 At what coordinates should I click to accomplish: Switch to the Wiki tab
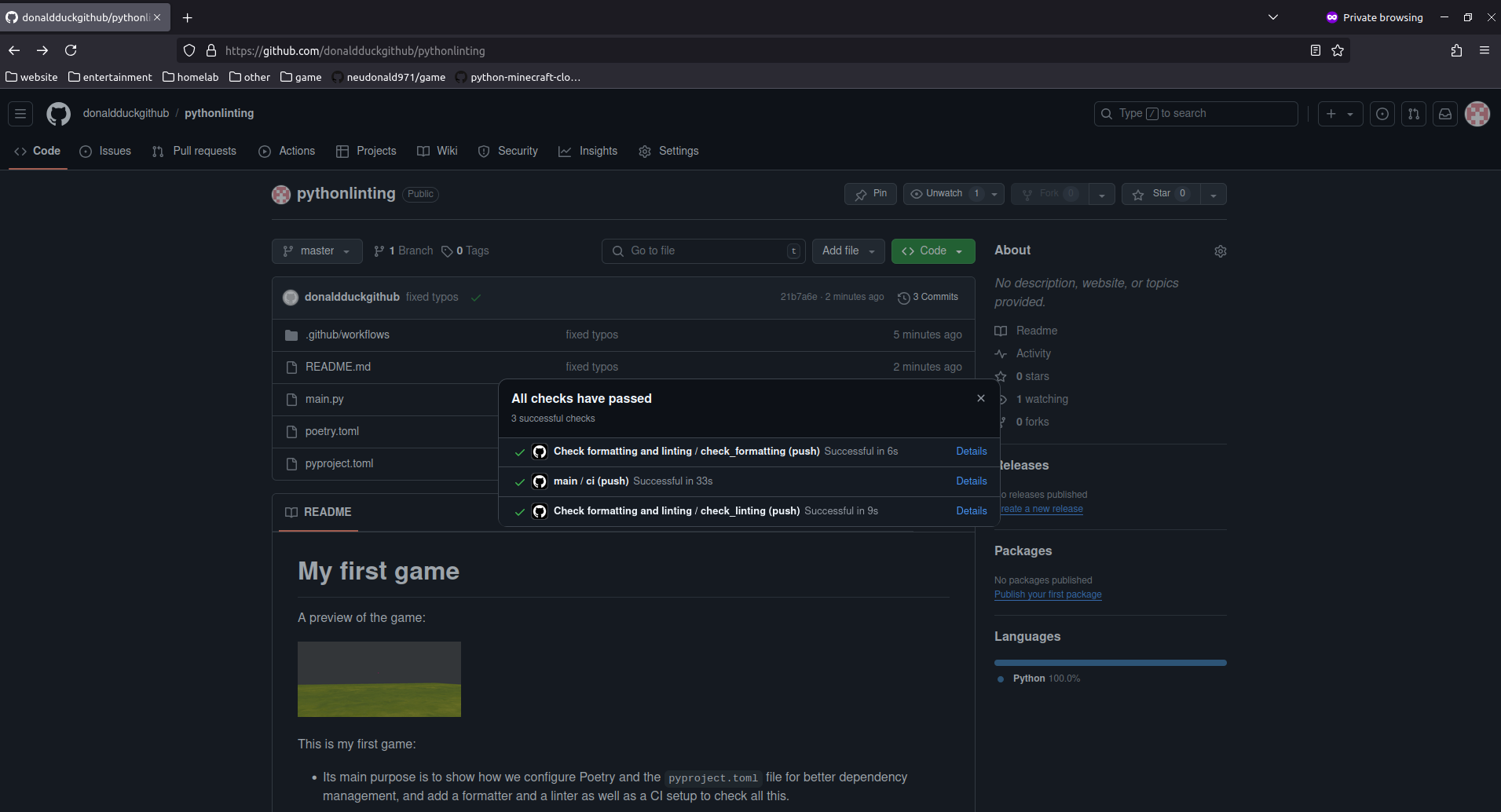[x=437, y=151]
